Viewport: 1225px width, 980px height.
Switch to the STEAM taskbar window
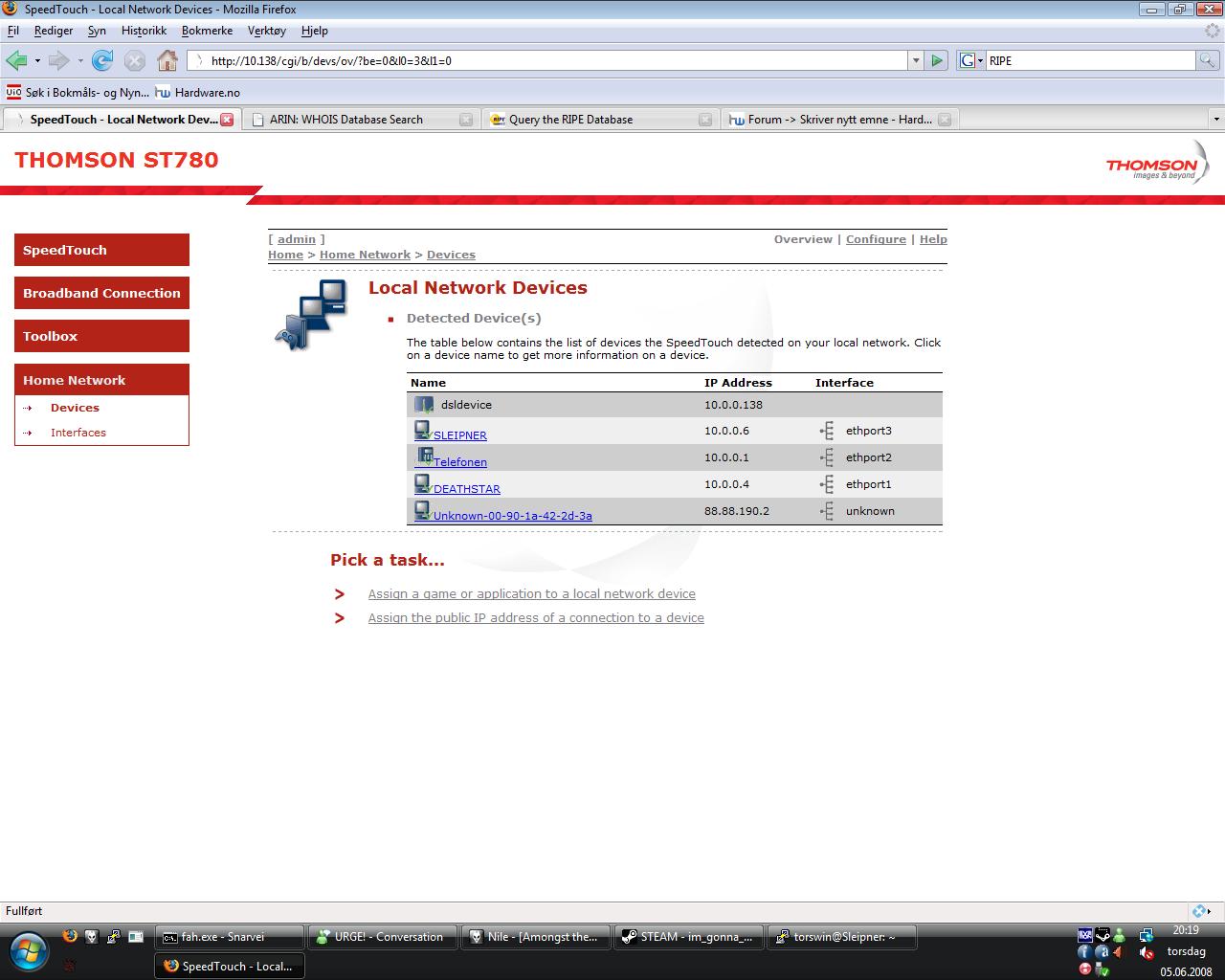pos(689,937)
